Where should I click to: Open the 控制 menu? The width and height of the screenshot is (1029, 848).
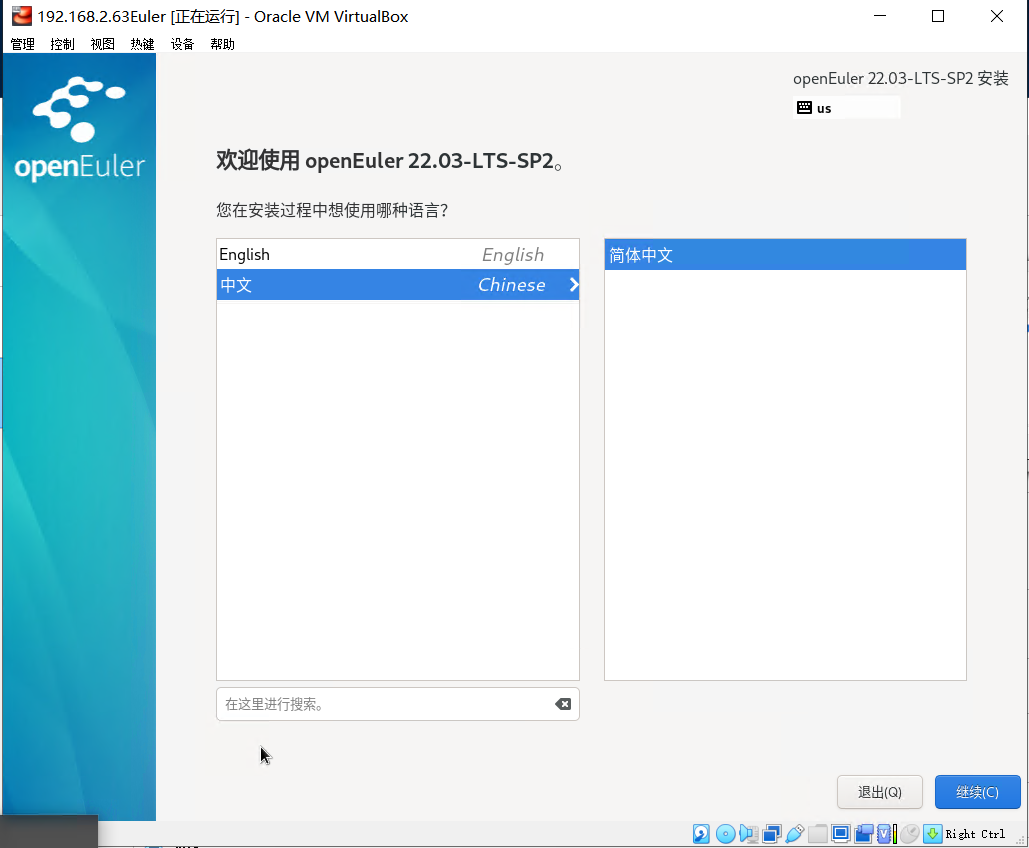62,44
